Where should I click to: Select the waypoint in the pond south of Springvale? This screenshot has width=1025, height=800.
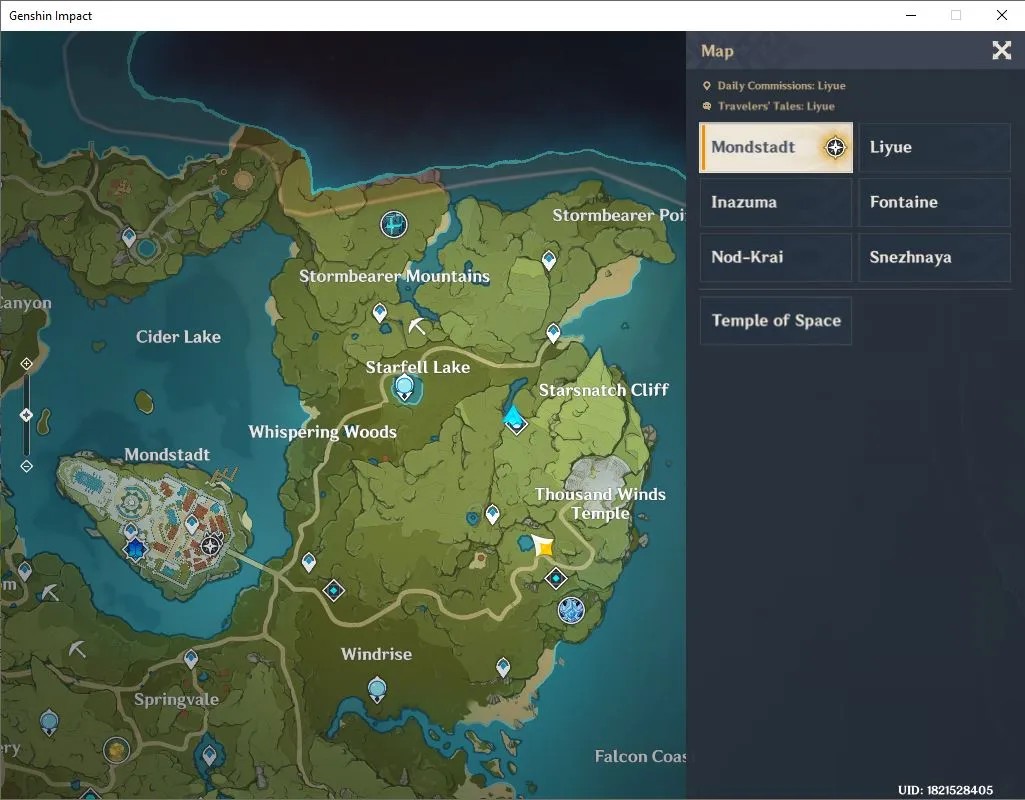(x=209, y=756)
